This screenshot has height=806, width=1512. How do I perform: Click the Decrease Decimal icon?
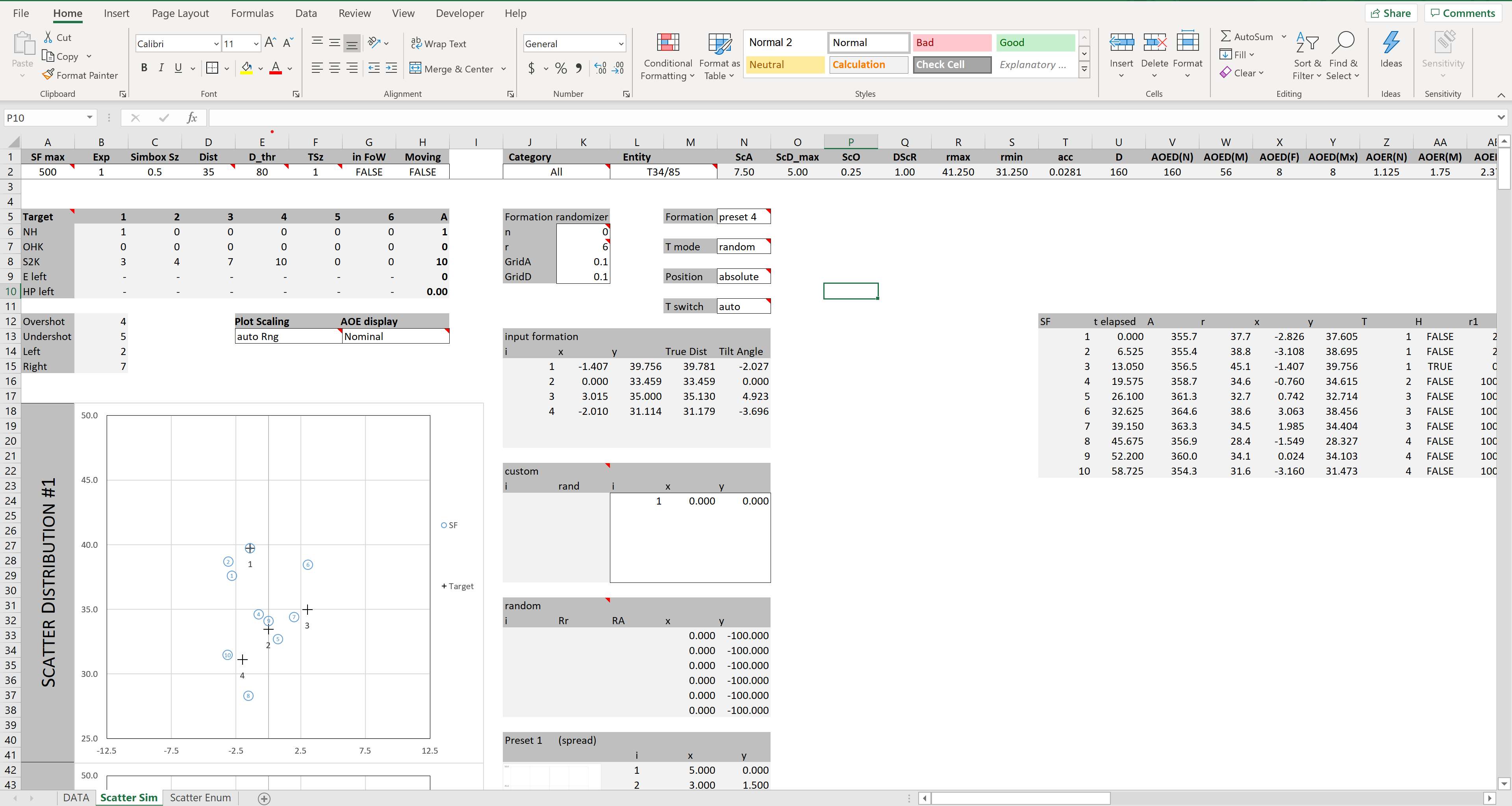[618, 68]
